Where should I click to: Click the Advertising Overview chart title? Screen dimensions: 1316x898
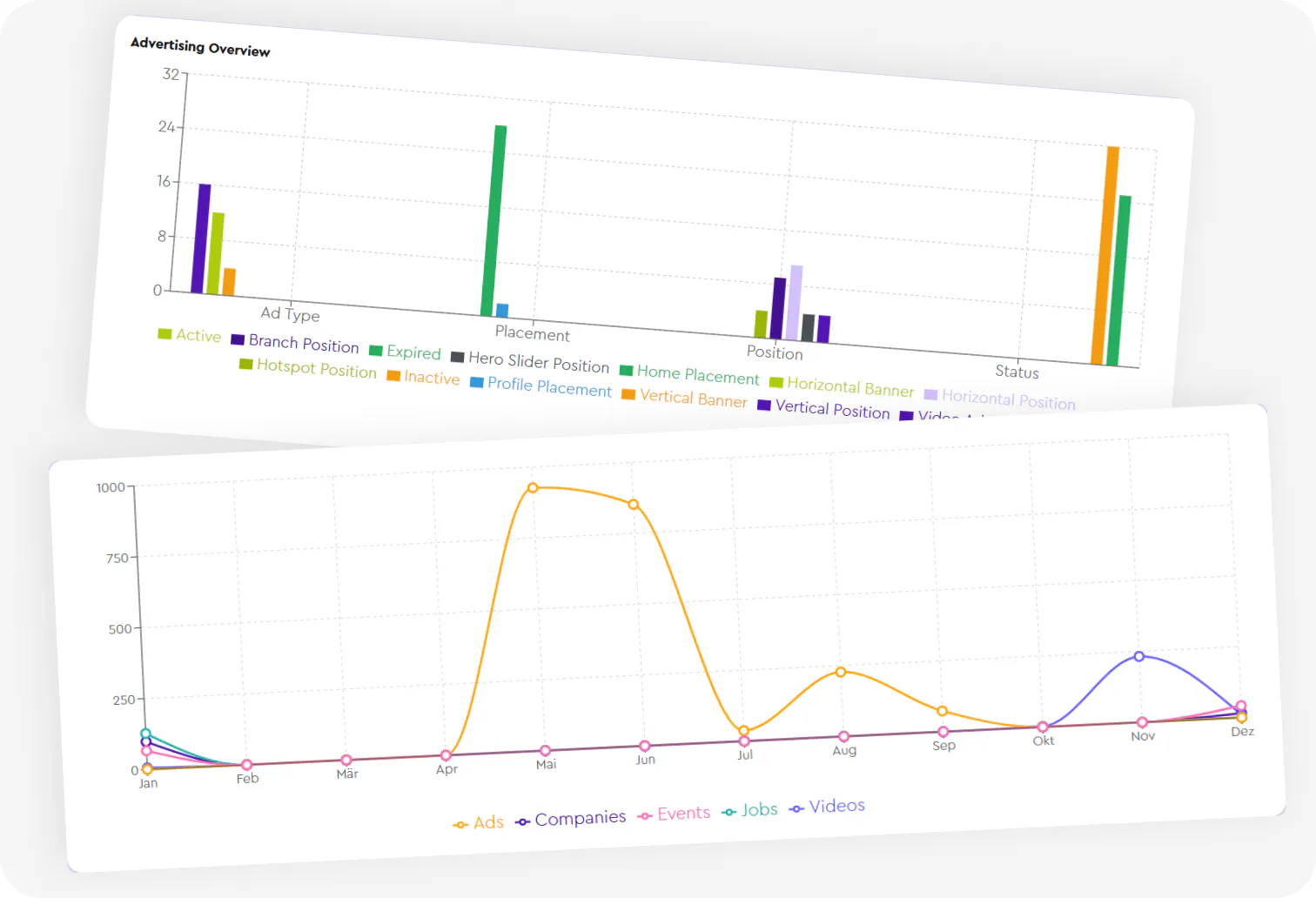click(200, 47)
